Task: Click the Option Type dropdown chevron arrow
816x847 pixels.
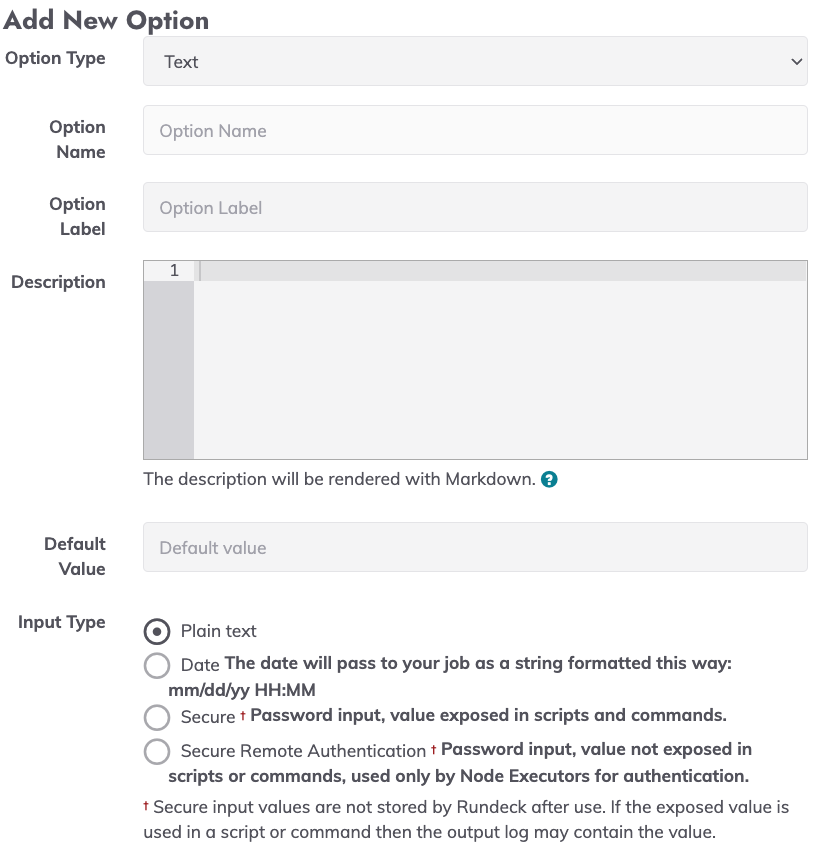Action: click(x=796, y=62)
